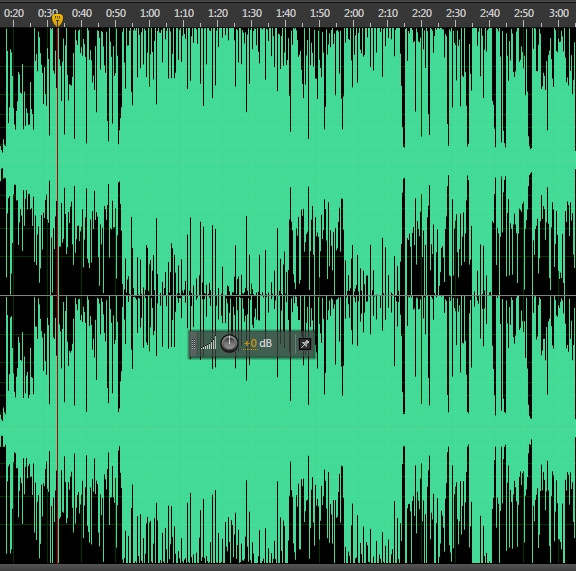The image size is (576, 571).
Task: Click the ruler at 0:40
Action: pos(82,14)
